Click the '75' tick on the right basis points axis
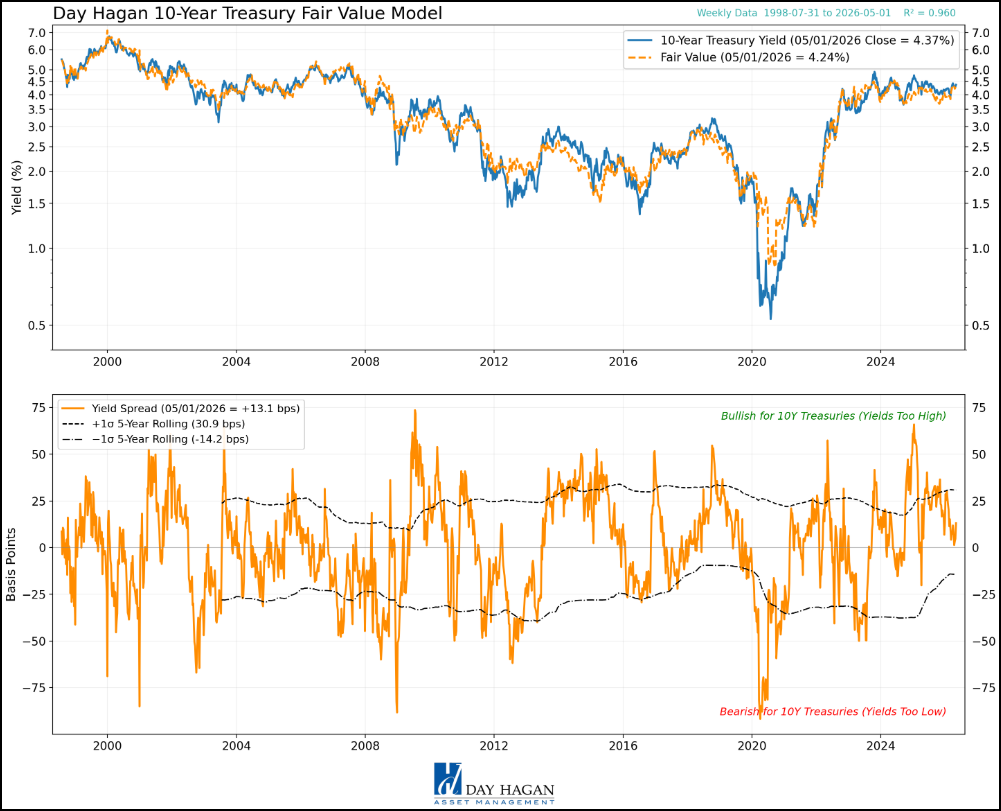 pyautogui.click(x=979, y=407)
